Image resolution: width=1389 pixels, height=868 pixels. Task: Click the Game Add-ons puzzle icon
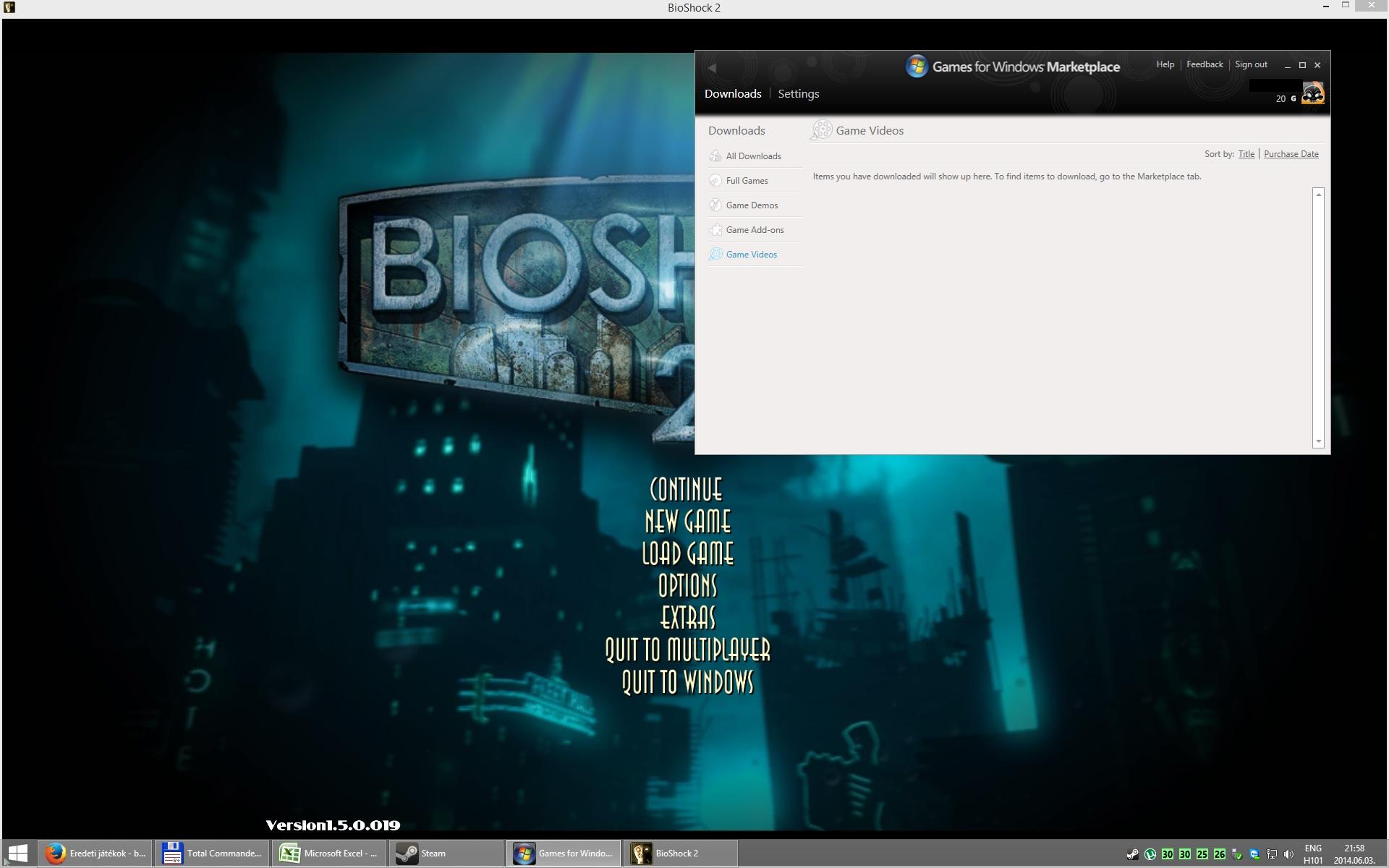715,229
